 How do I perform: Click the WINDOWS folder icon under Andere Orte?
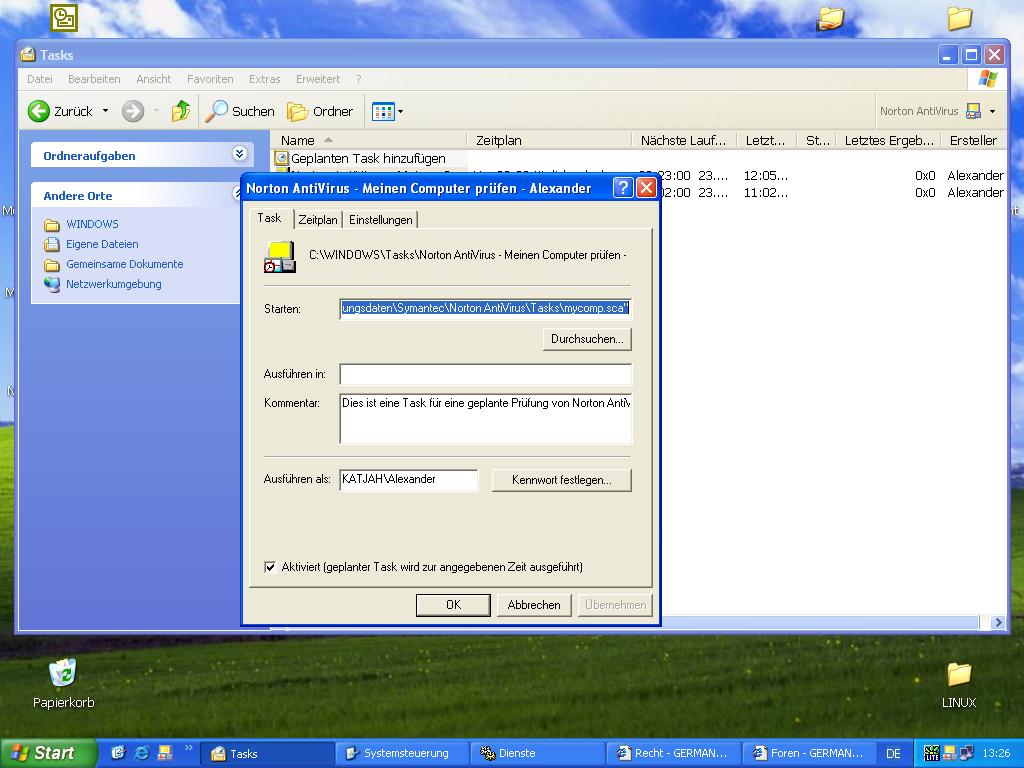coord(52,225)
